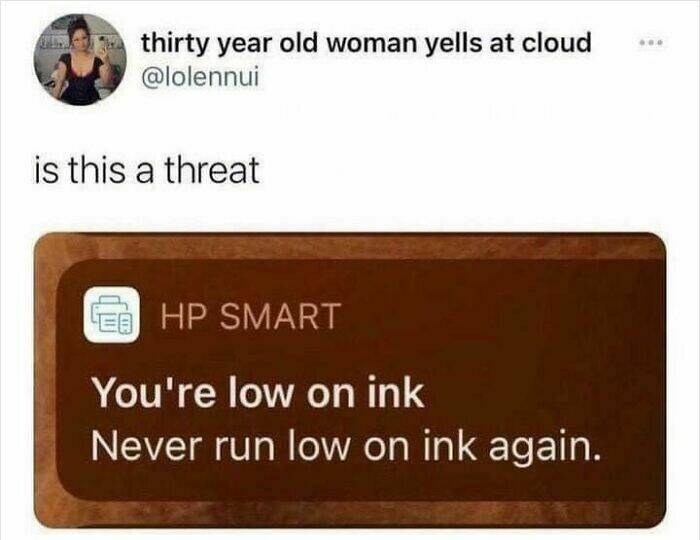Click the letters 'HP' beside the printer icon
Screen dimensions: 700x540
(185, 316)
